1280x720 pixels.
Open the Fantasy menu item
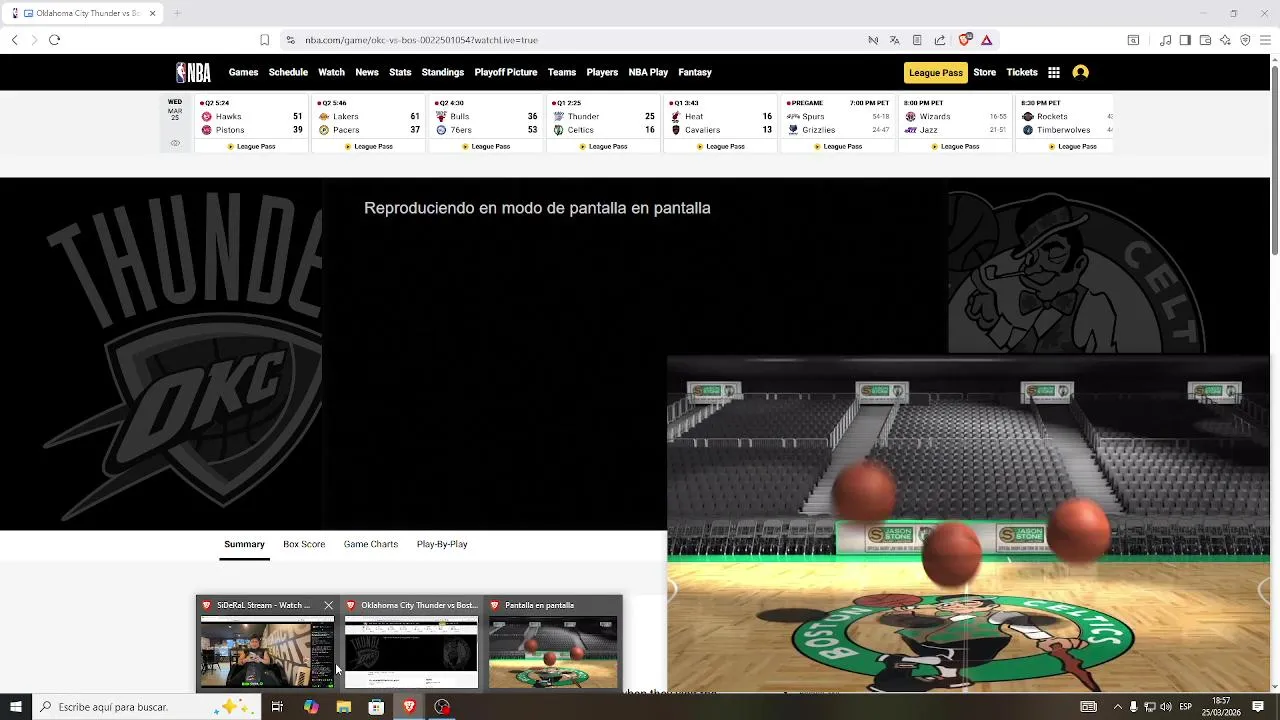coord(695,72)
